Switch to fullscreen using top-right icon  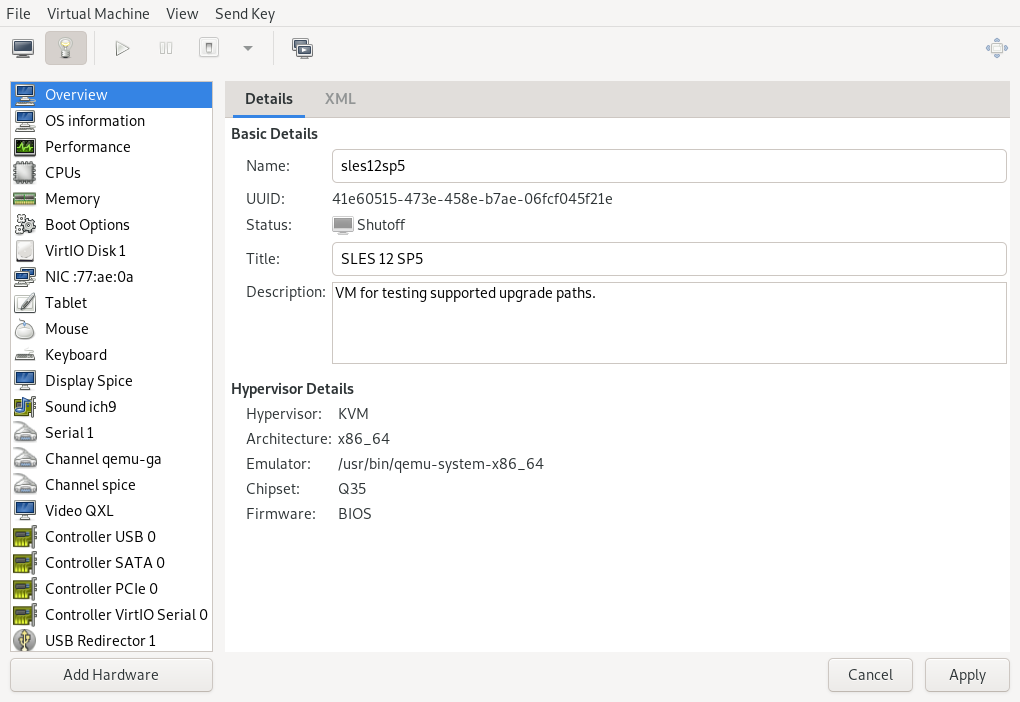[995, 48]
